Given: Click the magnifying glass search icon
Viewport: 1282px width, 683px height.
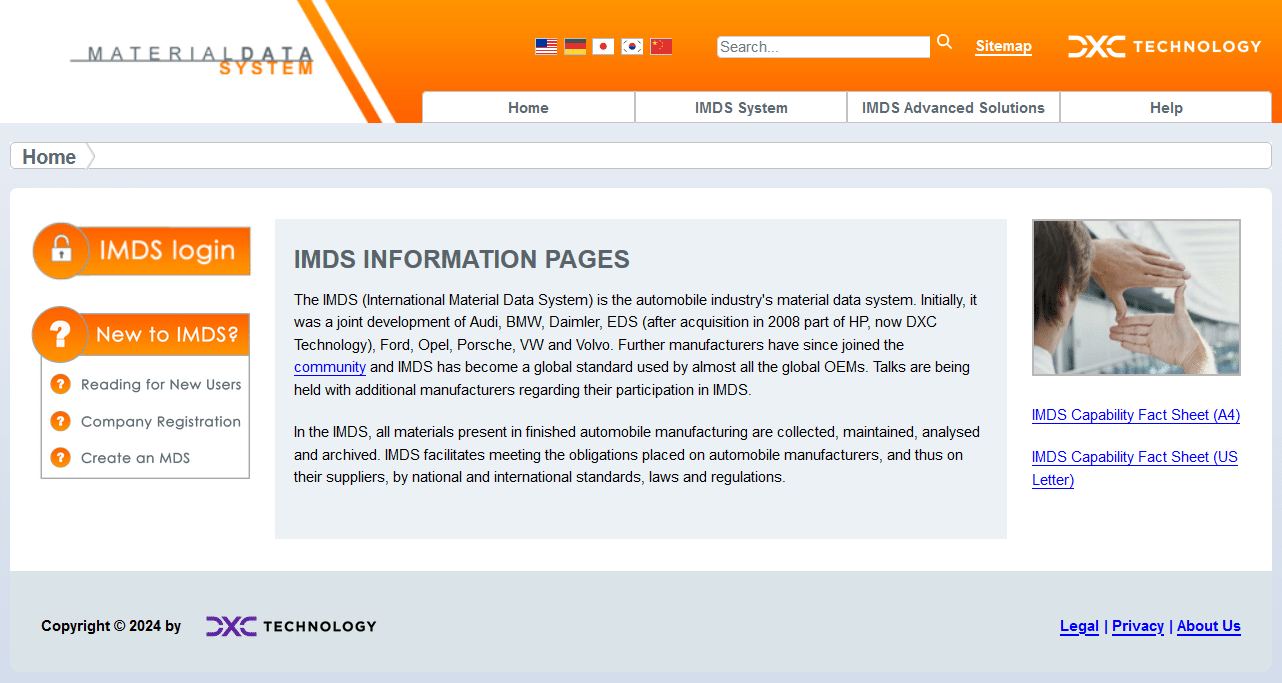Looking at the screenshot, I should point(945,42).
